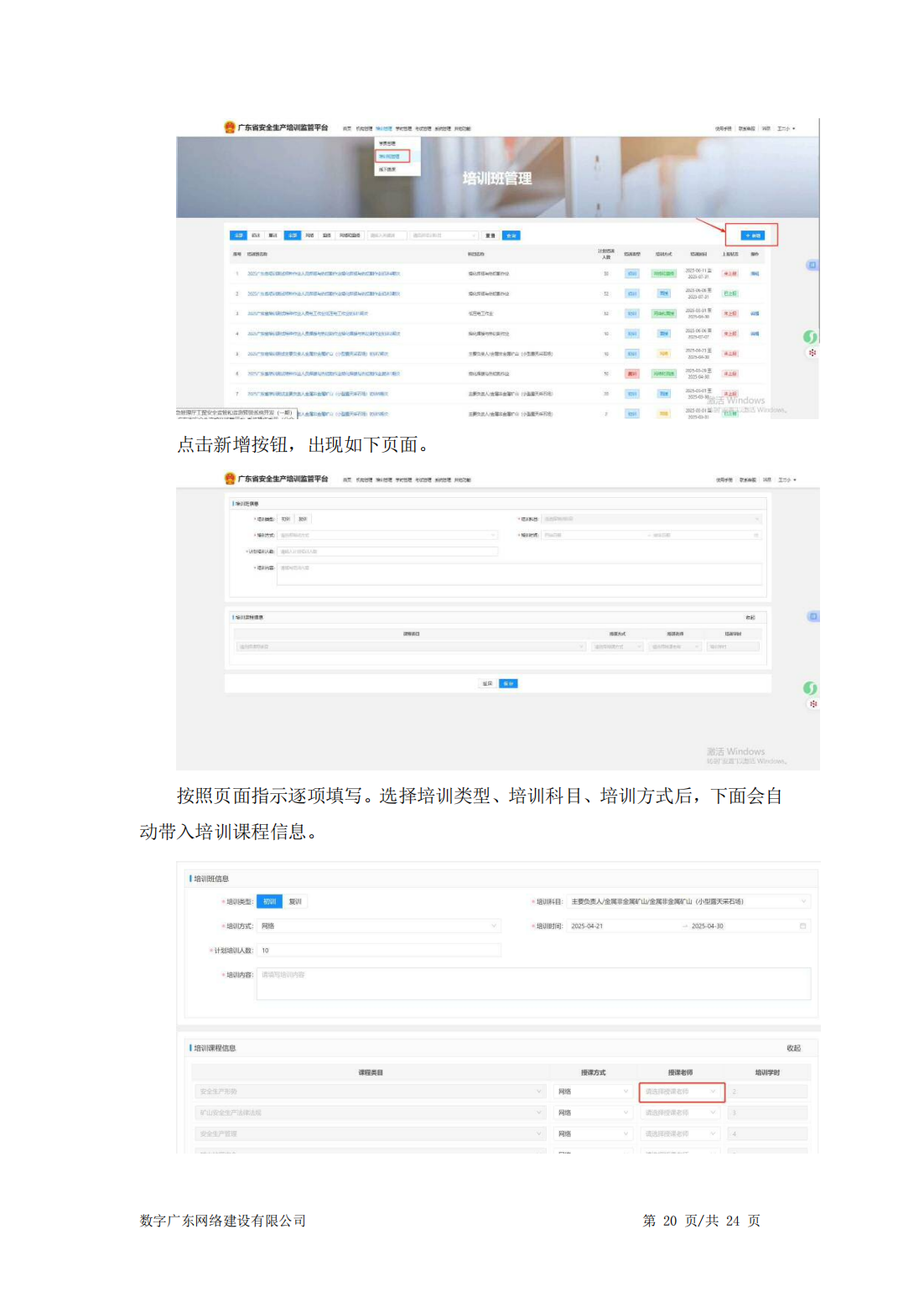Click the 重置 reset button in first screenshot
The image size is (924, 1307).
491,236
